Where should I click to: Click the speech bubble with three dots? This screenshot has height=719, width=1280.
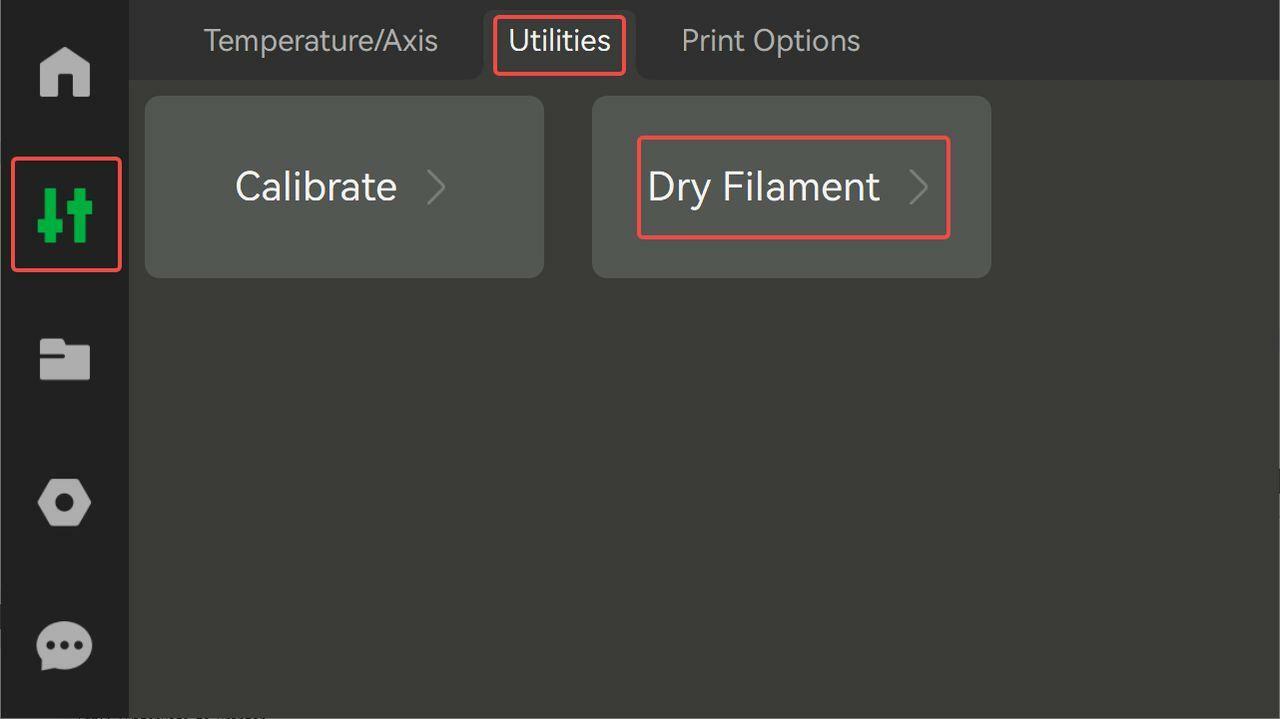click(x=65, y=646)
